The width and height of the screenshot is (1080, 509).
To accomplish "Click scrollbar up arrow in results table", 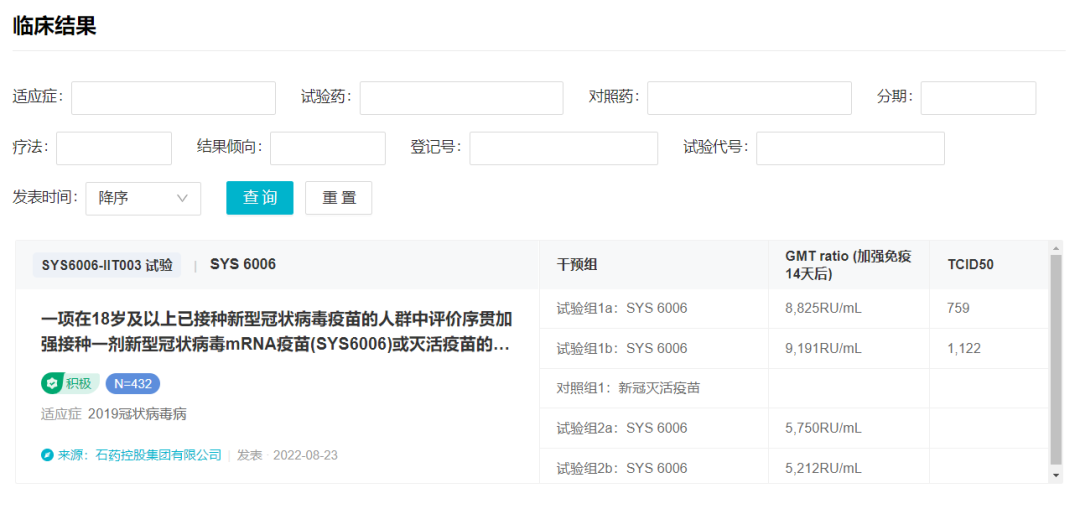I will 1056,248.
